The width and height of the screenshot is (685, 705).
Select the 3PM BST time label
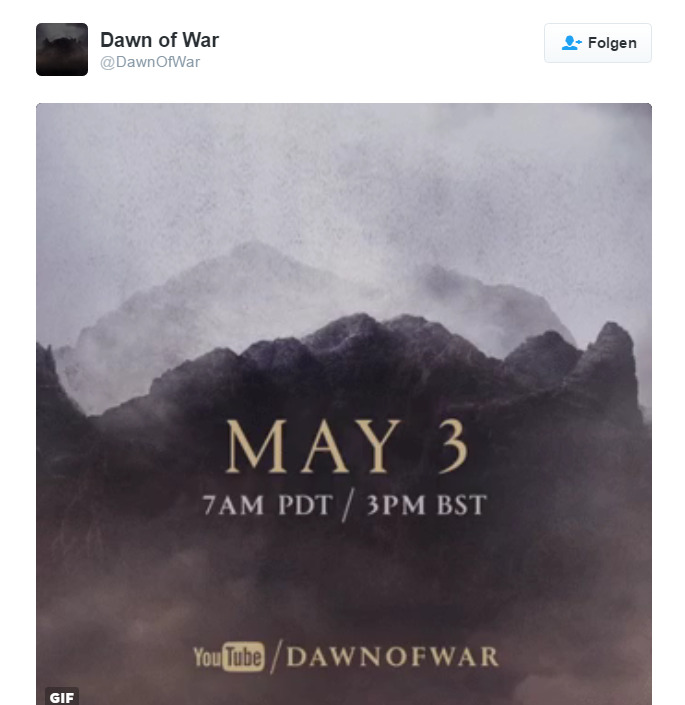[427, 505]
